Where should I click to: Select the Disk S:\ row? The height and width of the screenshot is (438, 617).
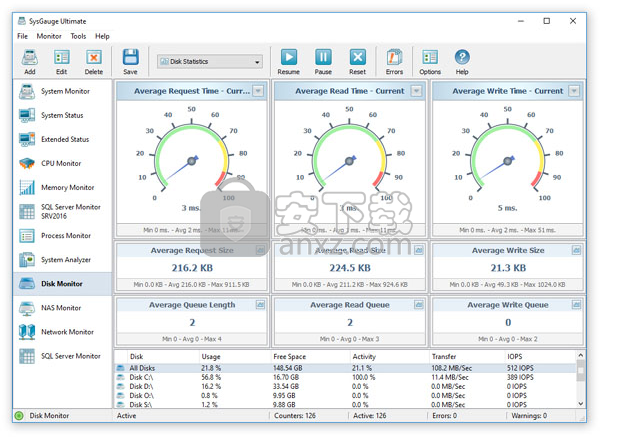(345, 405)
